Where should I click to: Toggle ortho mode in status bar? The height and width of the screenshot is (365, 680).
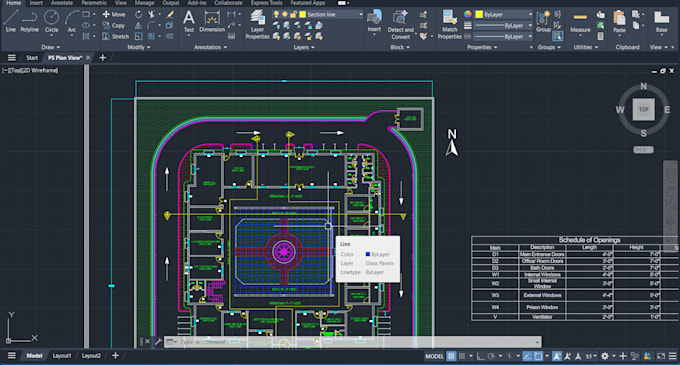pyautogui.click(x=481, y=356)
